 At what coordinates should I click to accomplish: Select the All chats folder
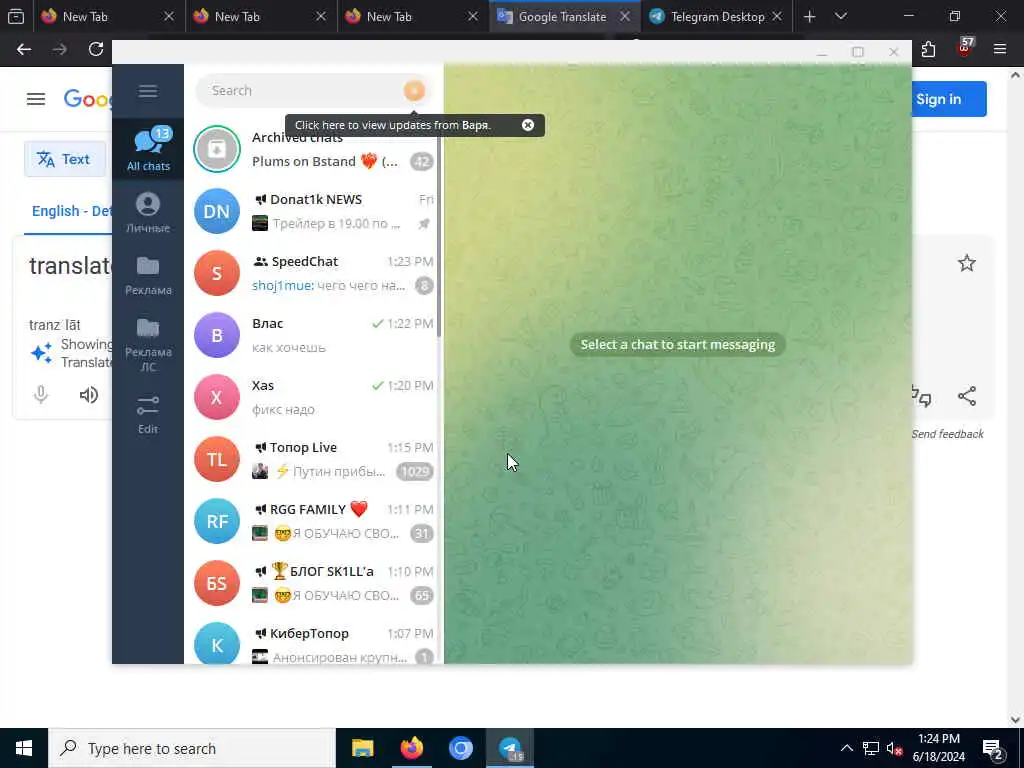click(x=148, y=150)
